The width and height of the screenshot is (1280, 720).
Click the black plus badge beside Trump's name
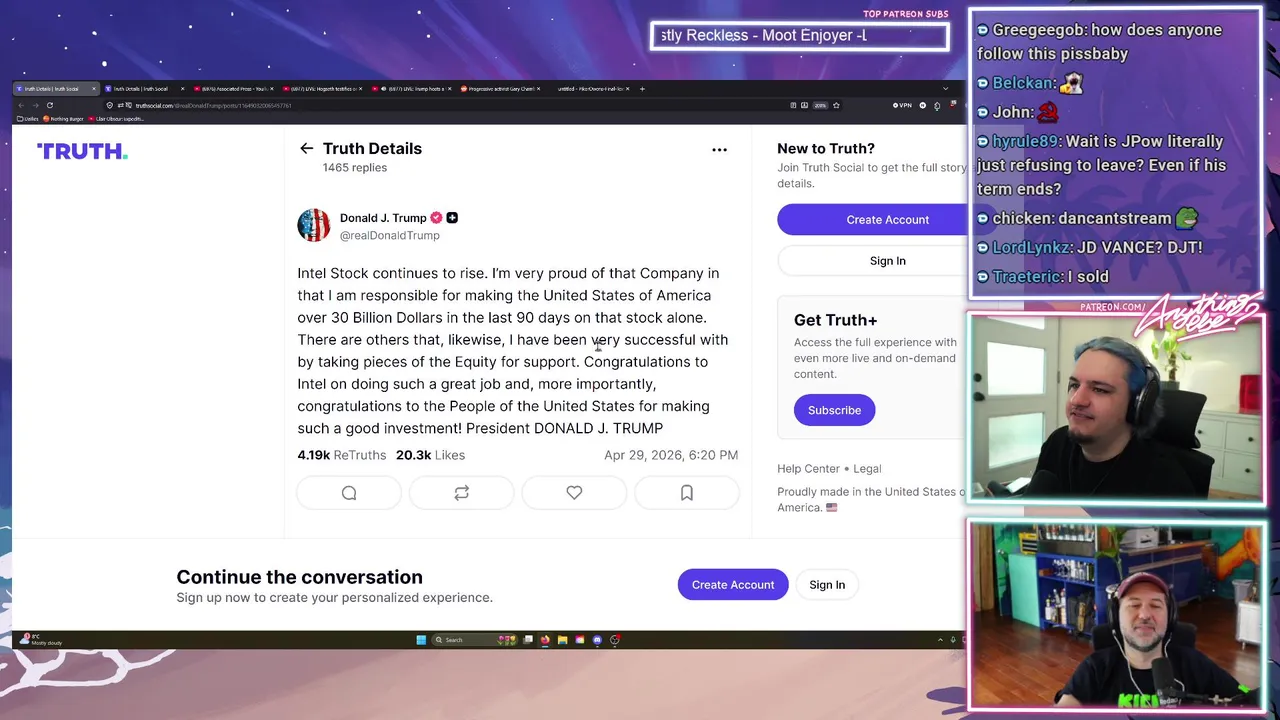point(452,218)
